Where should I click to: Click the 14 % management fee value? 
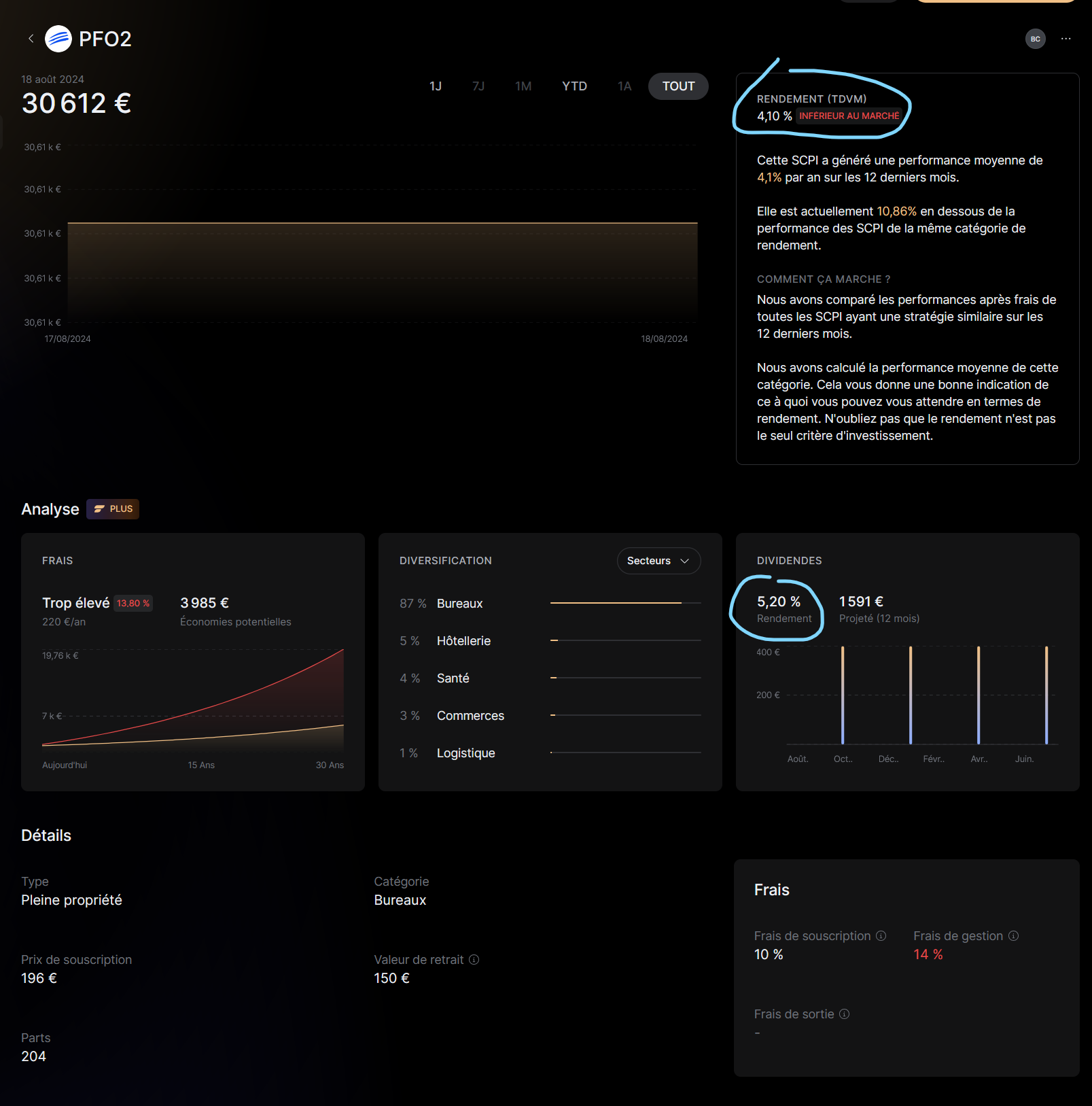(928, 954)
